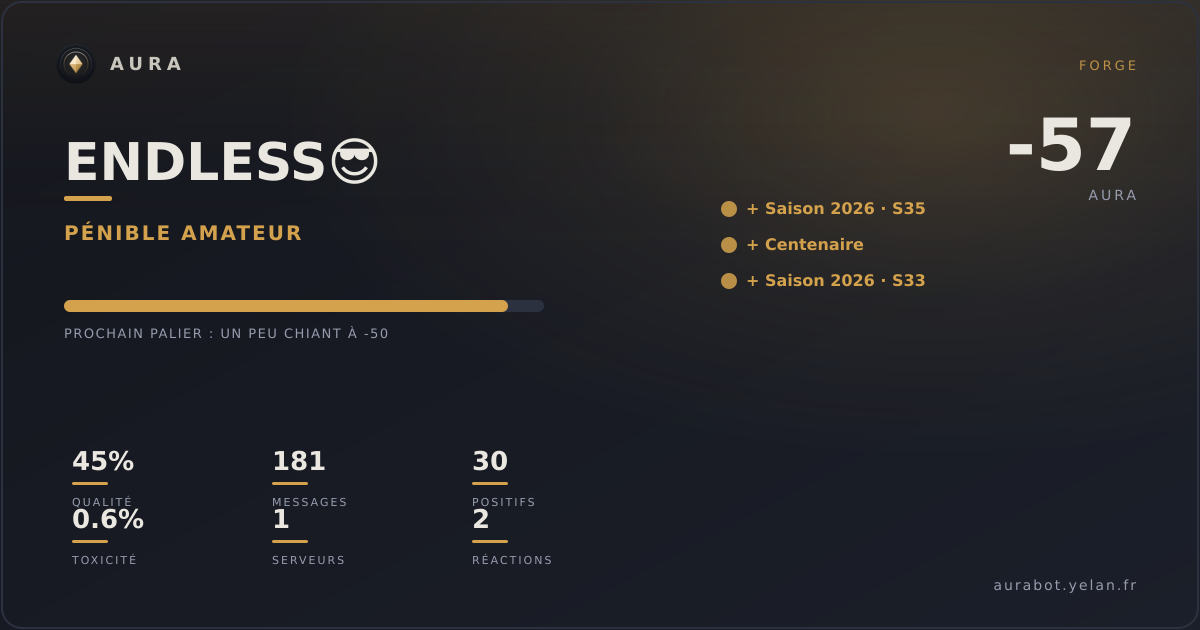Click the -57 aura score
The height and width of the screenshot is (630, 1200).
[1071, 146]
